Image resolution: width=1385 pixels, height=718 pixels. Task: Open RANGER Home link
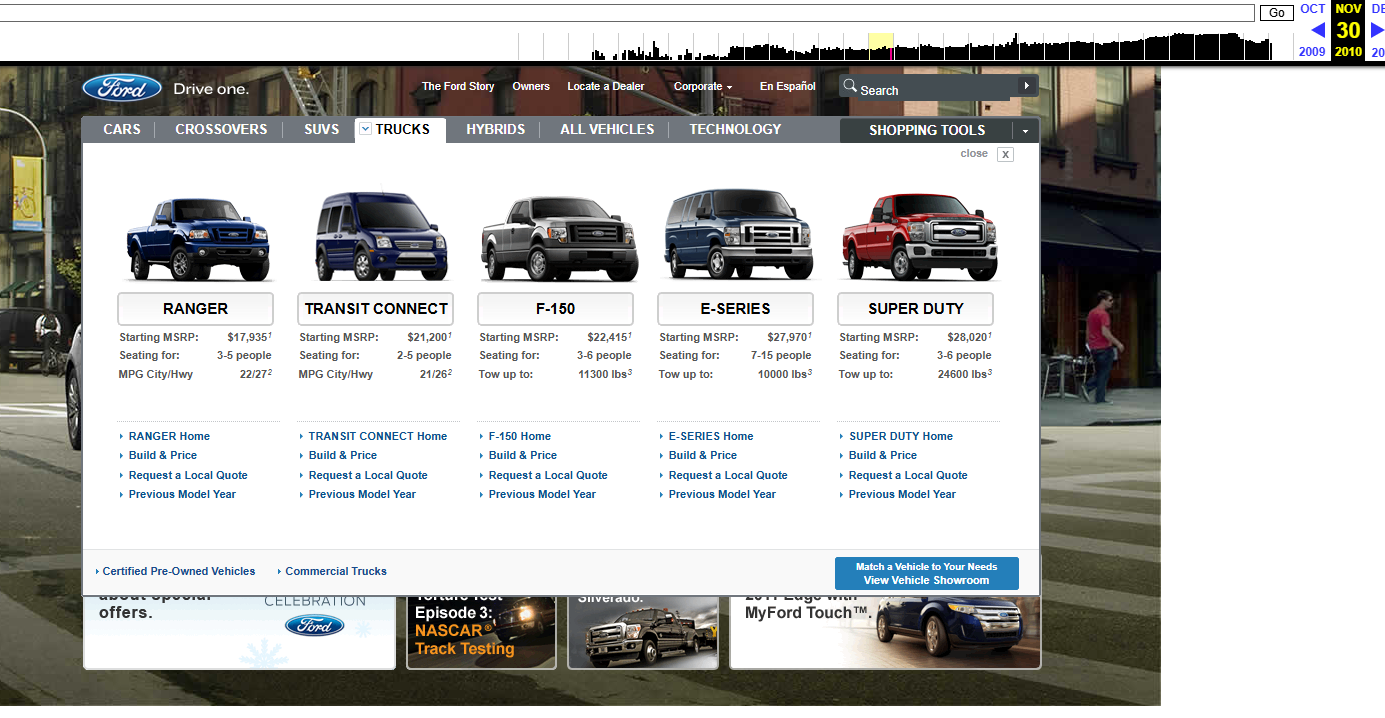pos(169,436)
